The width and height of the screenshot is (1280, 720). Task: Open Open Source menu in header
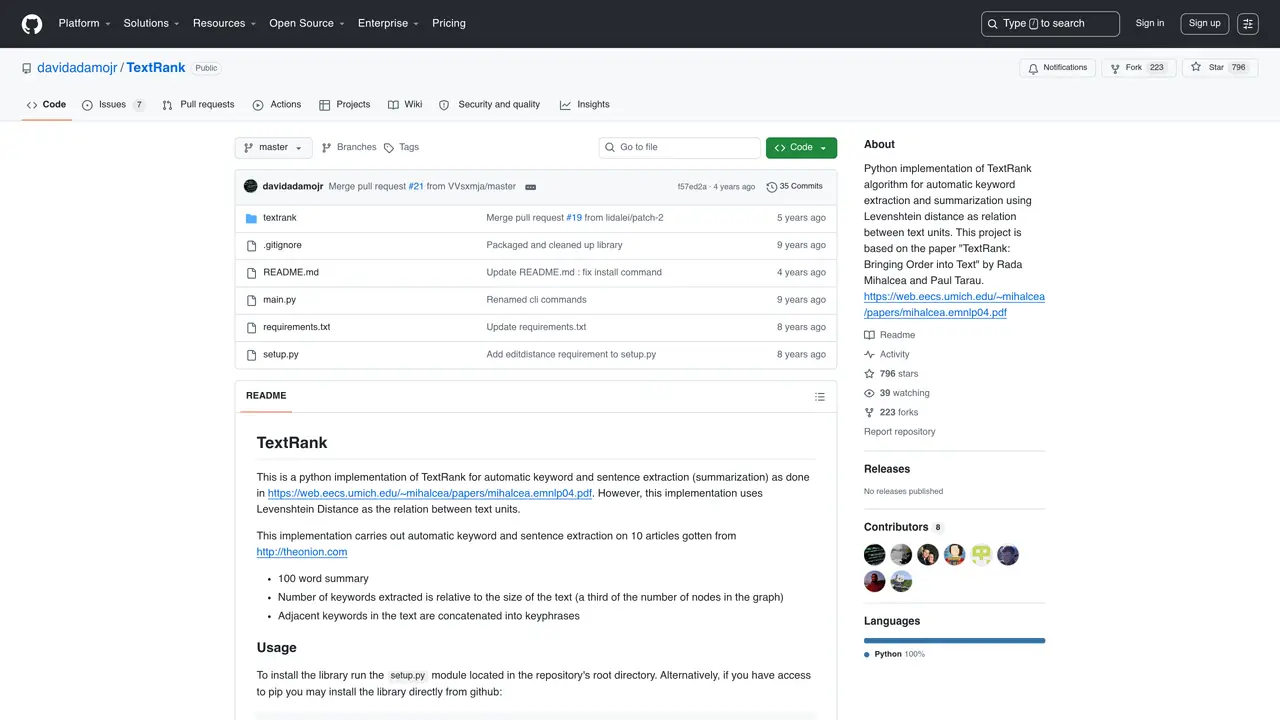pos(307,24)
